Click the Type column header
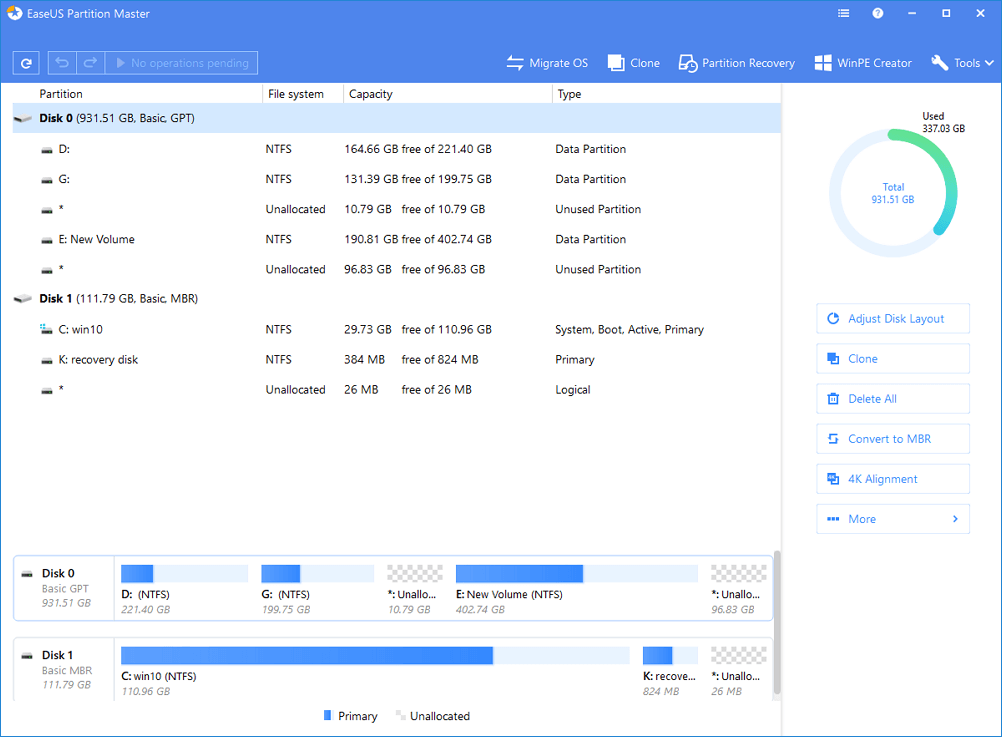Viewport: 1002px width, 737px height. 667,94
